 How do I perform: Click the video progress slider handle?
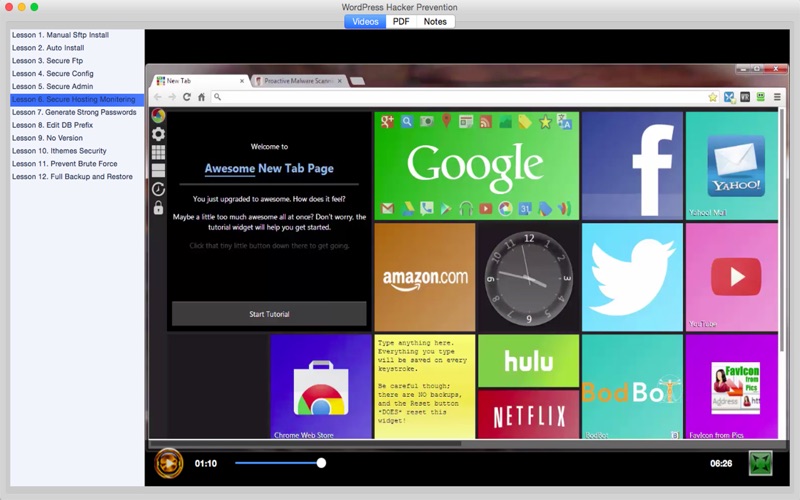pos(321,463)
